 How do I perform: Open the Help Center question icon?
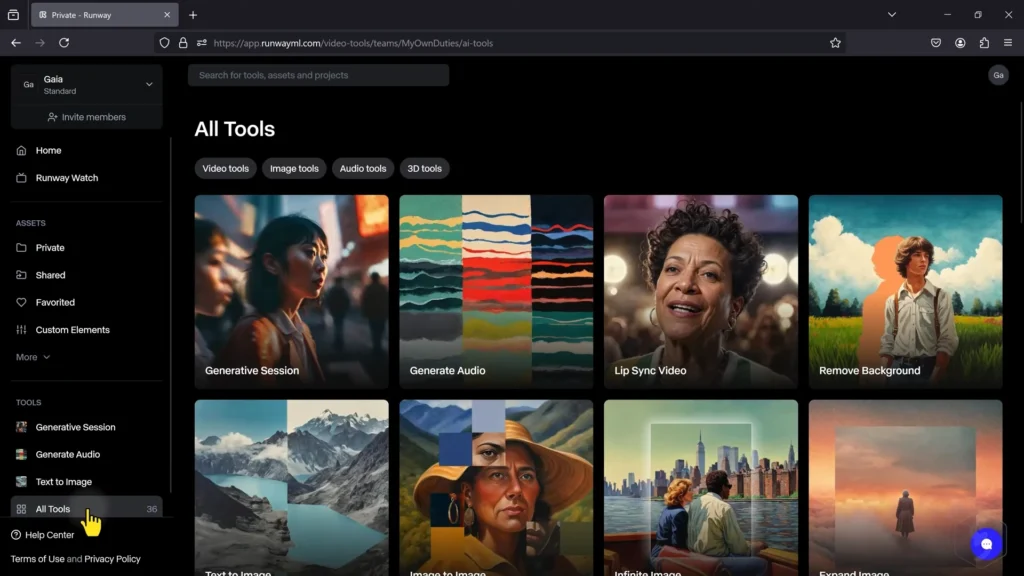pyautogui.click(x=16, y=535)
